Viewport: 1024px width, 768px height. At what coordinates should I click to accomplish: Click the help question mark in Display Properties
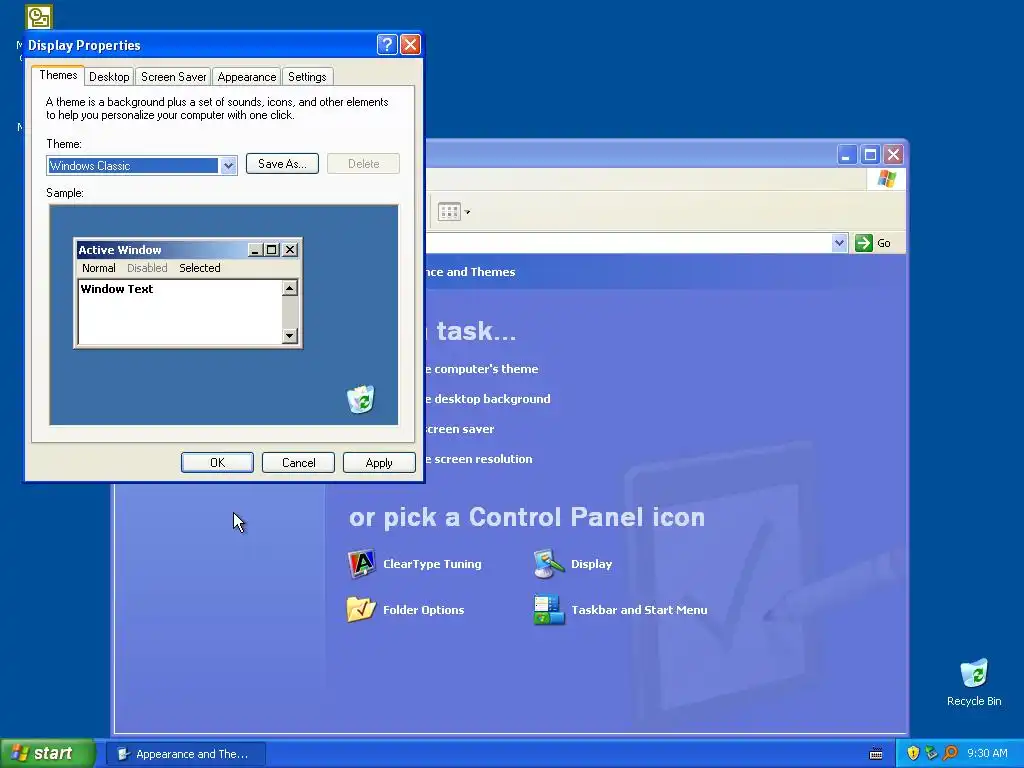[387, 44]
